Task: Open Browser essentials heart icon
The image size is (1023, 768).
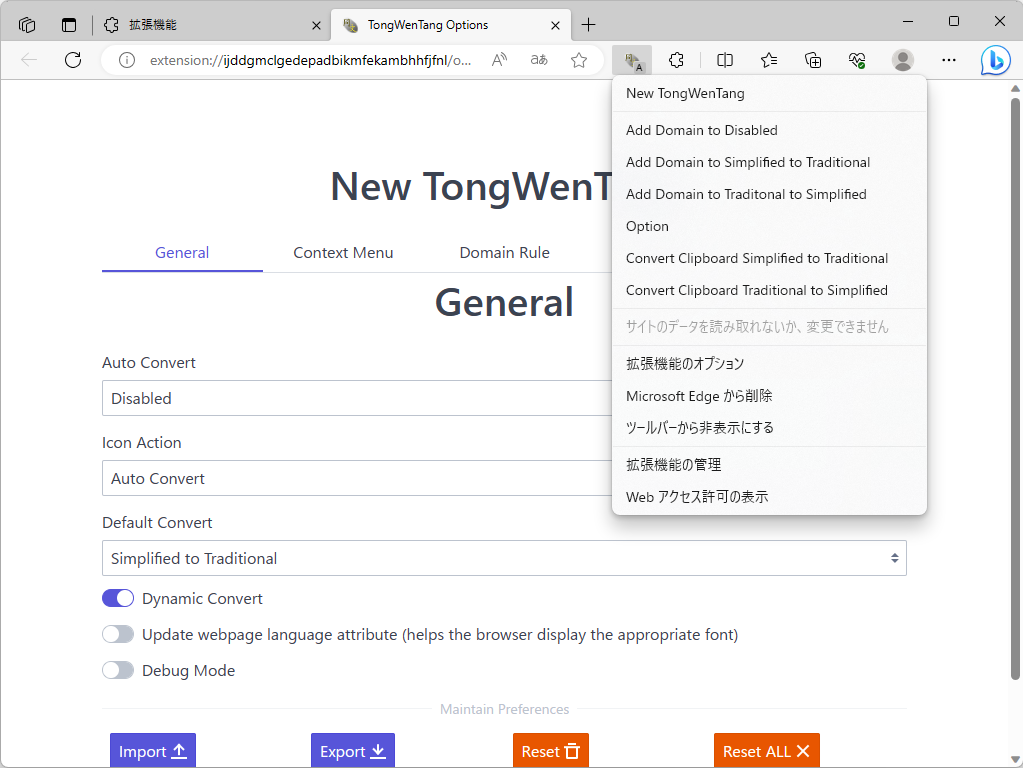Action: click(x=857, y=61)
